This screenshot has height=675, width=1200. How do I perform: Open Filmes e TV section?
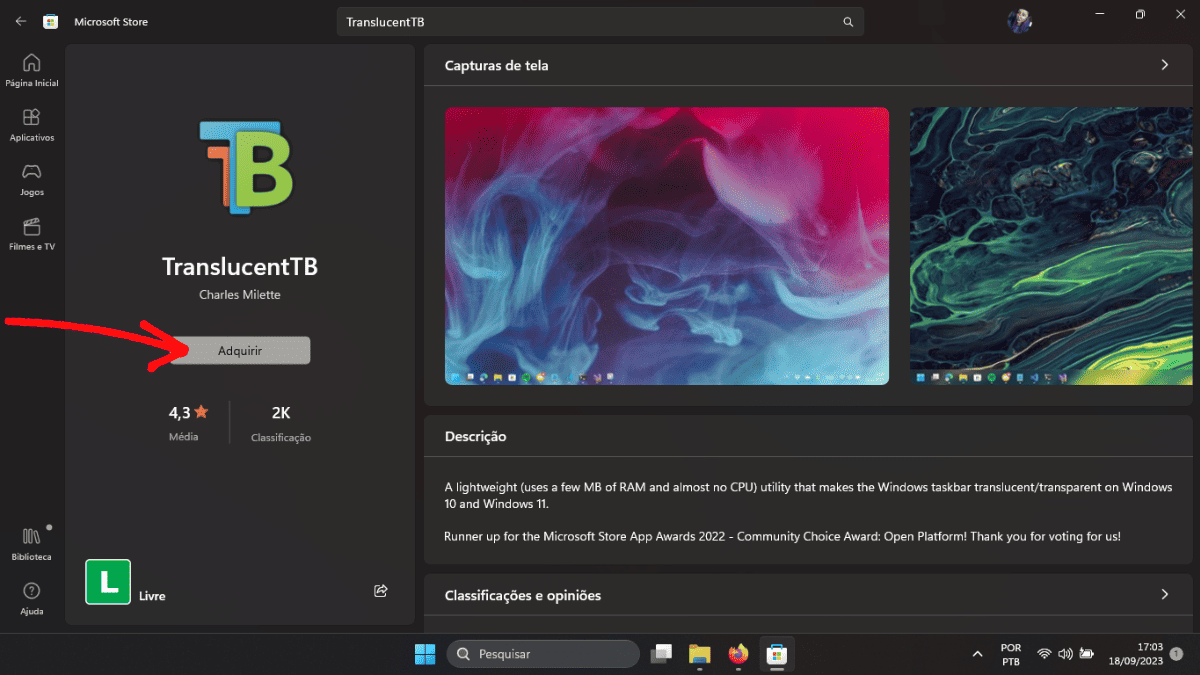pos(32,233)
